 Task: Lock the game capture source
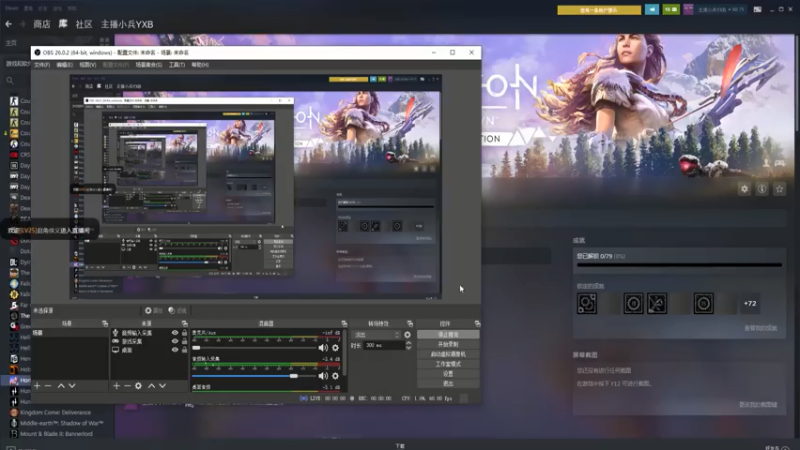coord(184,341)
